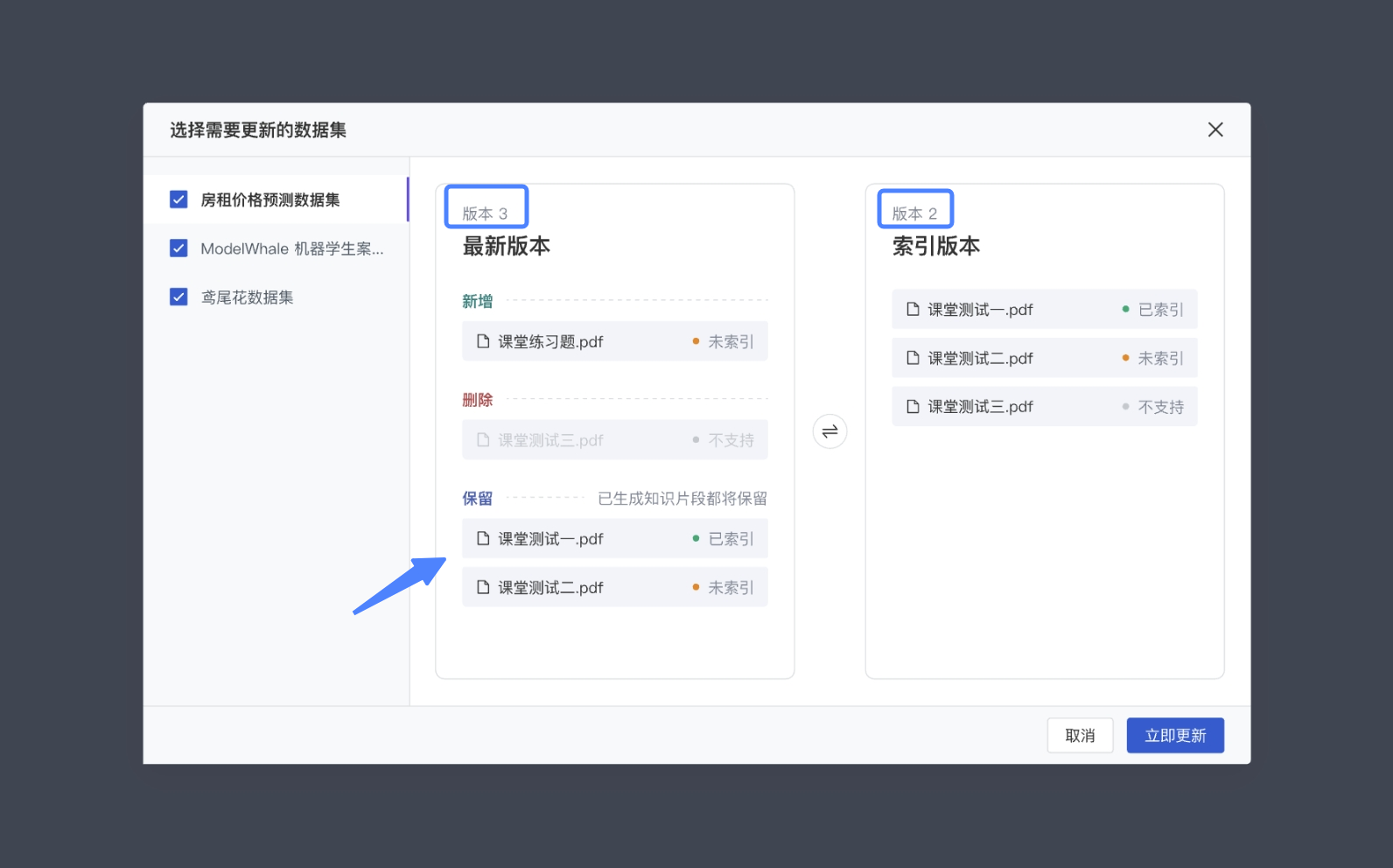
Task: Click the 取消 button
Action: [x=1080, y=736]
